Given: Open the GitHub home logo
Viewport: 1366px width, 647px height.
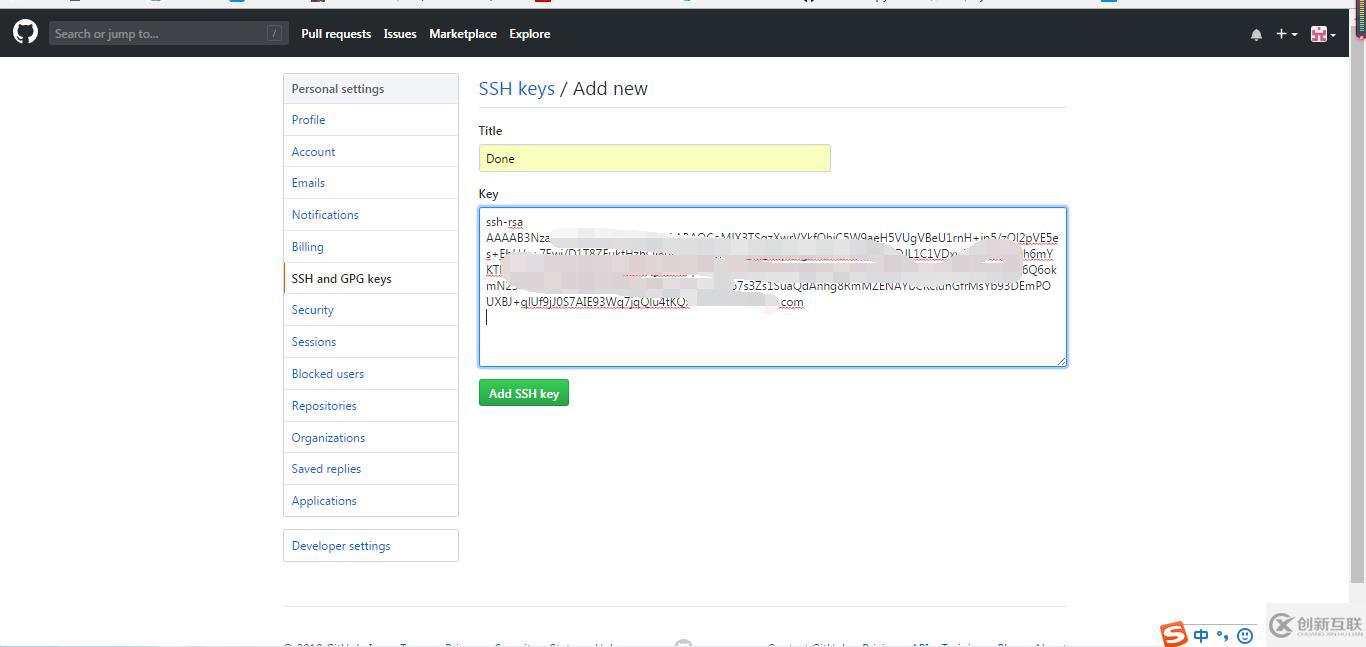Looking at the screenshot, I should (x=25, y=33).
